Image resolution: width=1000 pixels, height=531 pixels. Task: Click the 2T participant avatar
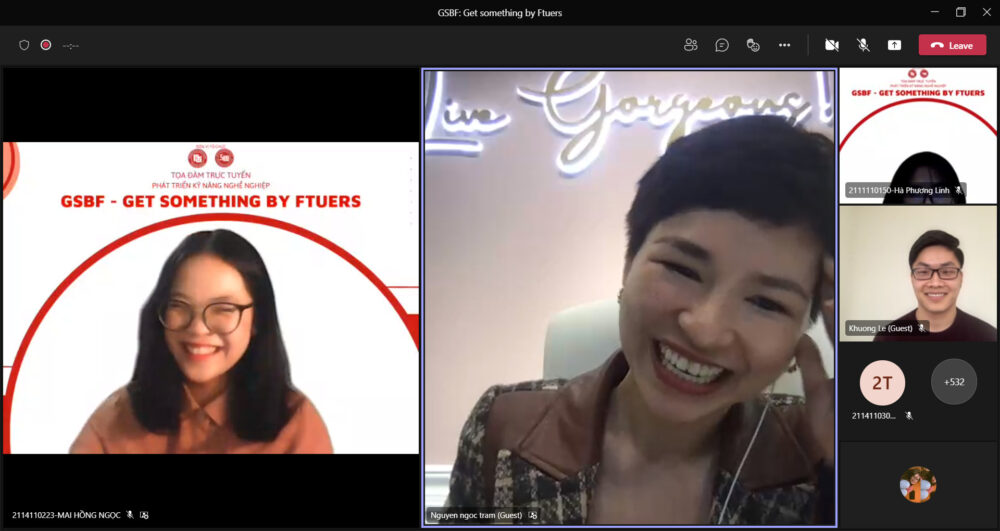882,382
